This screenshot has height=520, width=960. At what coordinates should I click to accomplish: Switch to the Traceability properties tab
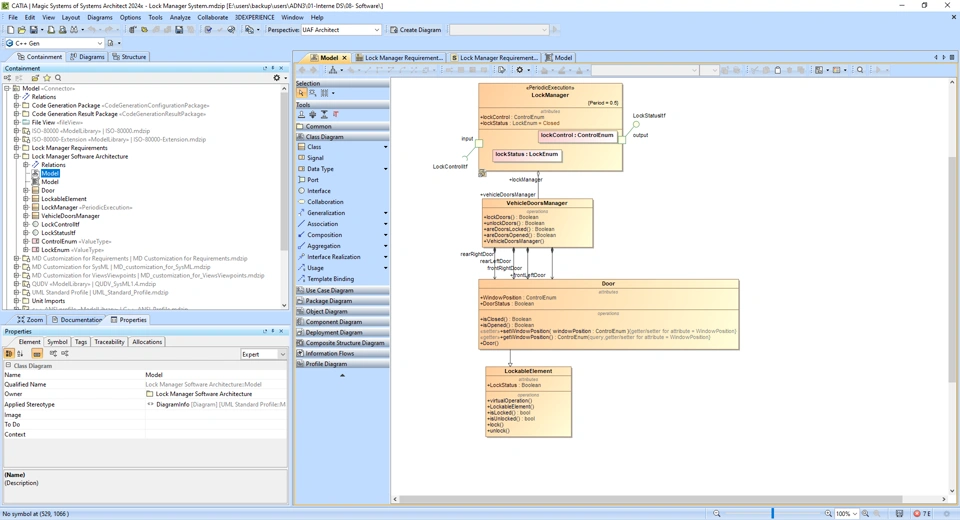point(109,342)
